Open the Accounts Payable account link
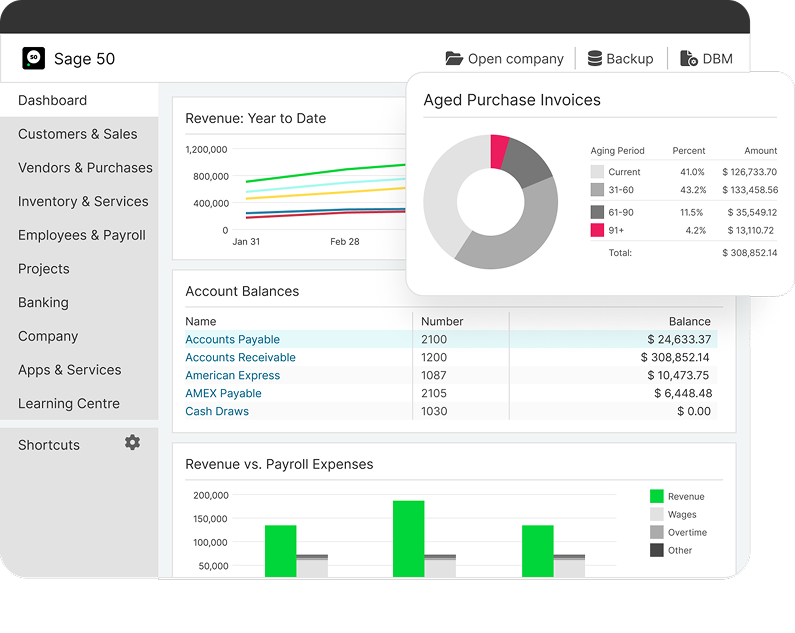 [232, 339]
